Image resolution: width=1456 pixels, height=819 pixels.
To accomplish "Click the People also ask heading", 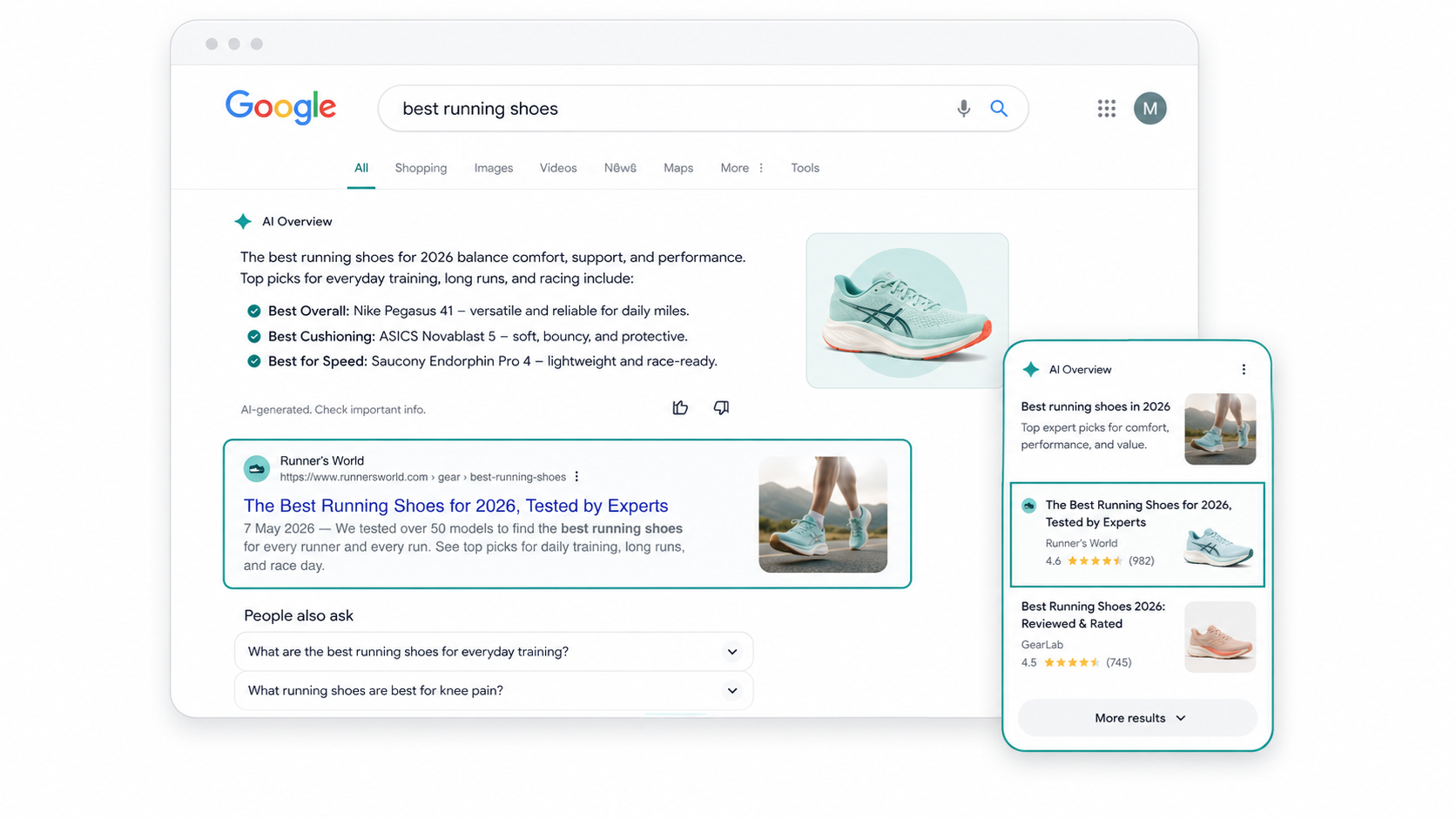I will [299, 615].
